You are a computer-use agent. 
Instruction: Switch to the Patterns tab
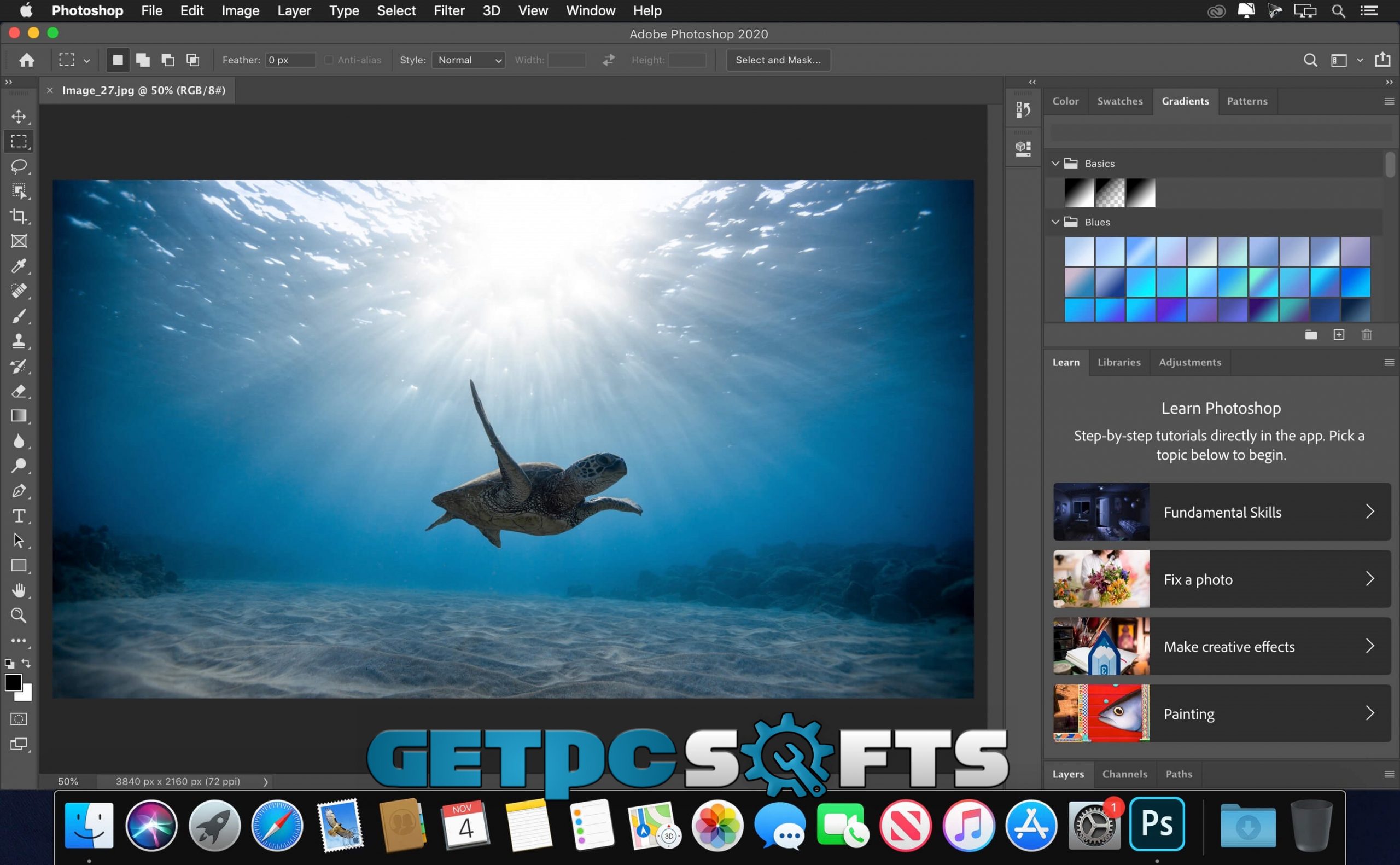point(1247,101)
